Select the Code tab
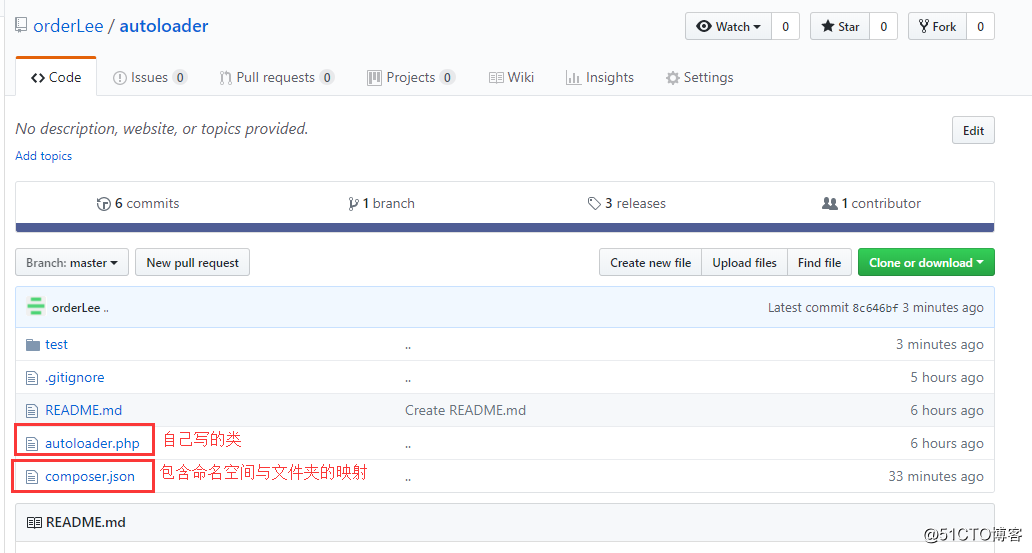Viewport: 1032px width, 553px height. coord(56,77)
